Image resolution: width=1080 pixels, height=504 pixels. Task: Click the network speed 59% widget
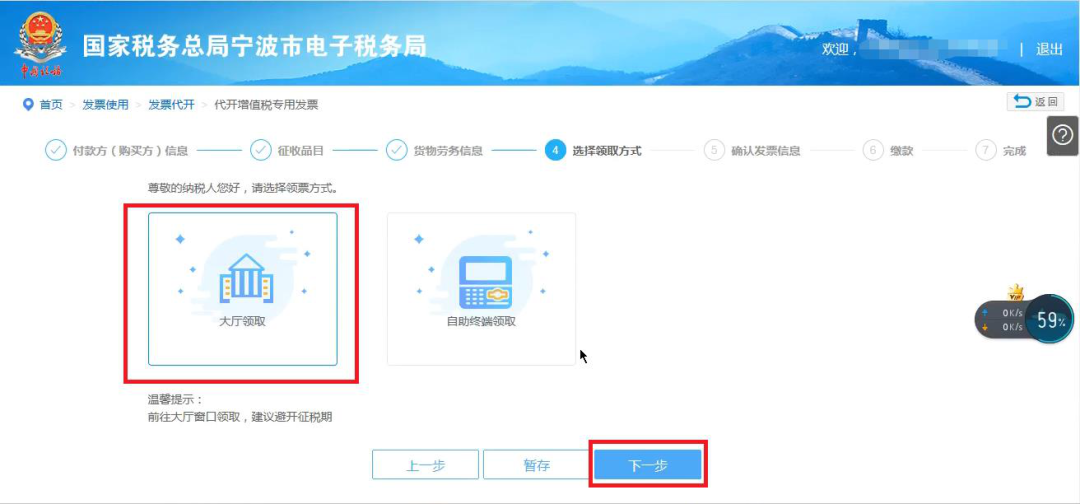point(1025,318)
